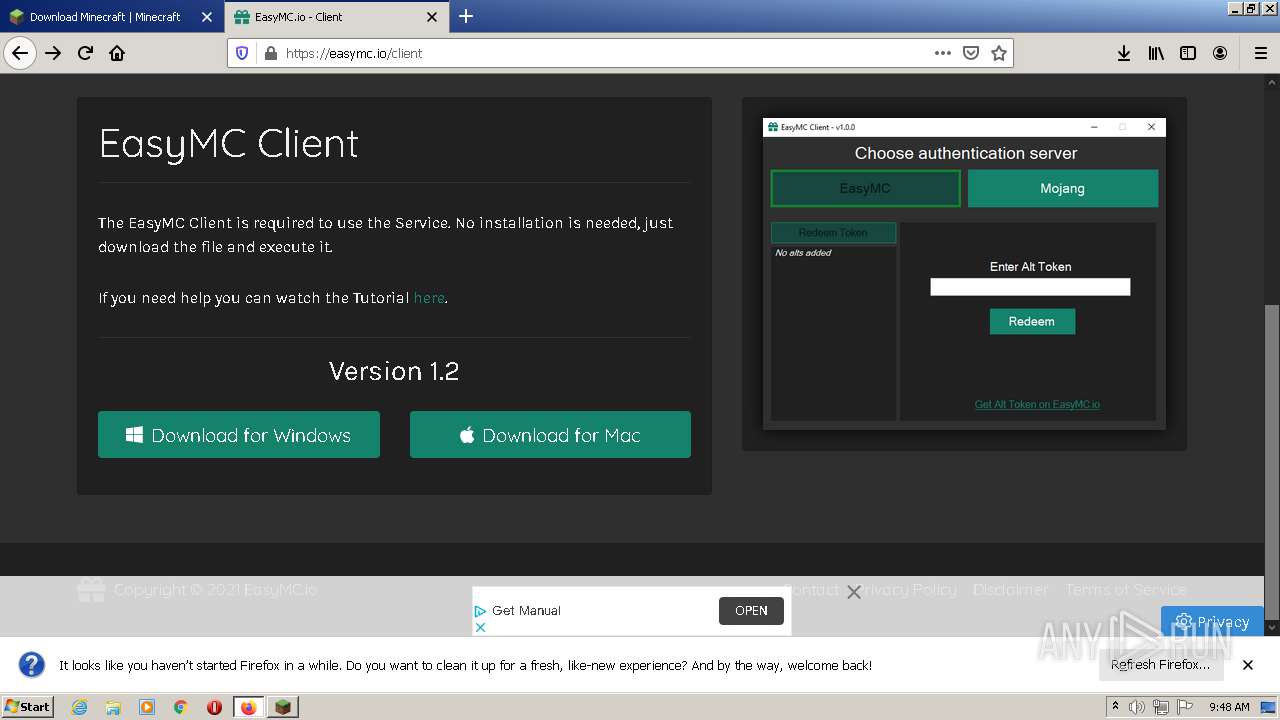
Task: Go forward with the browser forward arrow
Action: pos(53,53)
